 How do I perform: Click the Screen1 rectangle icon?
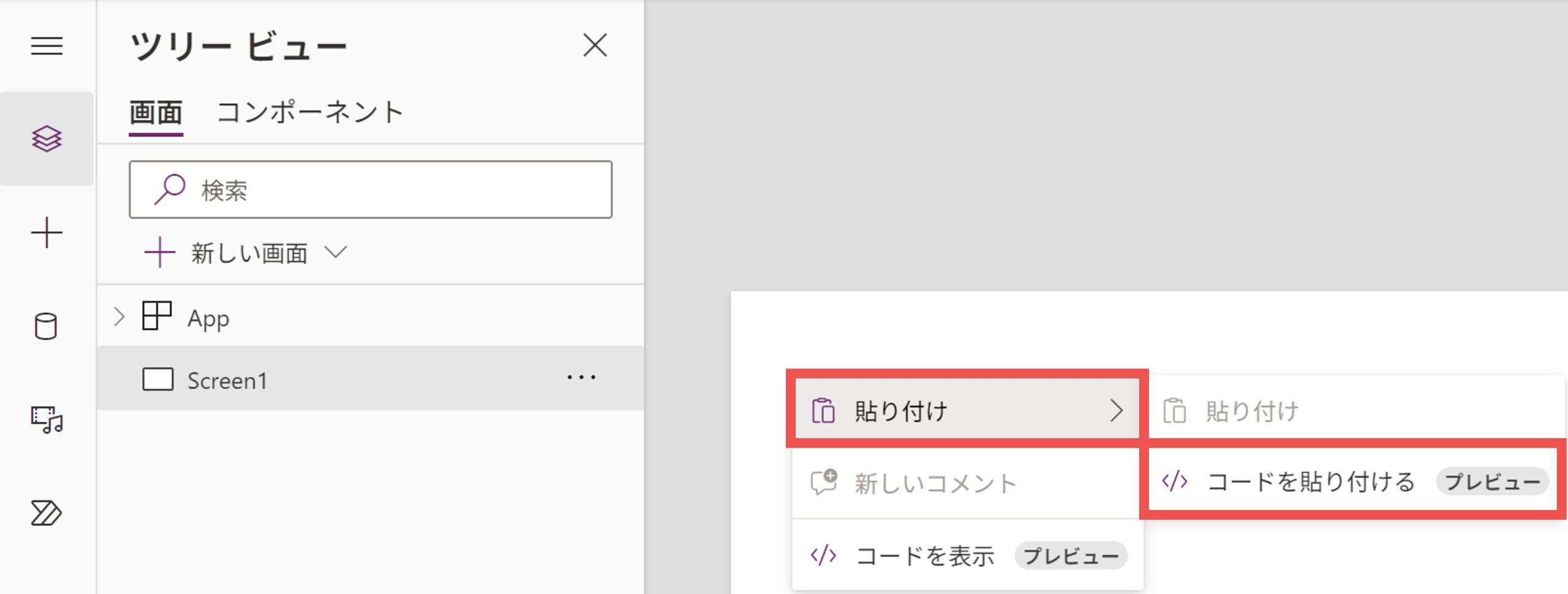click(x=157, y=379)
